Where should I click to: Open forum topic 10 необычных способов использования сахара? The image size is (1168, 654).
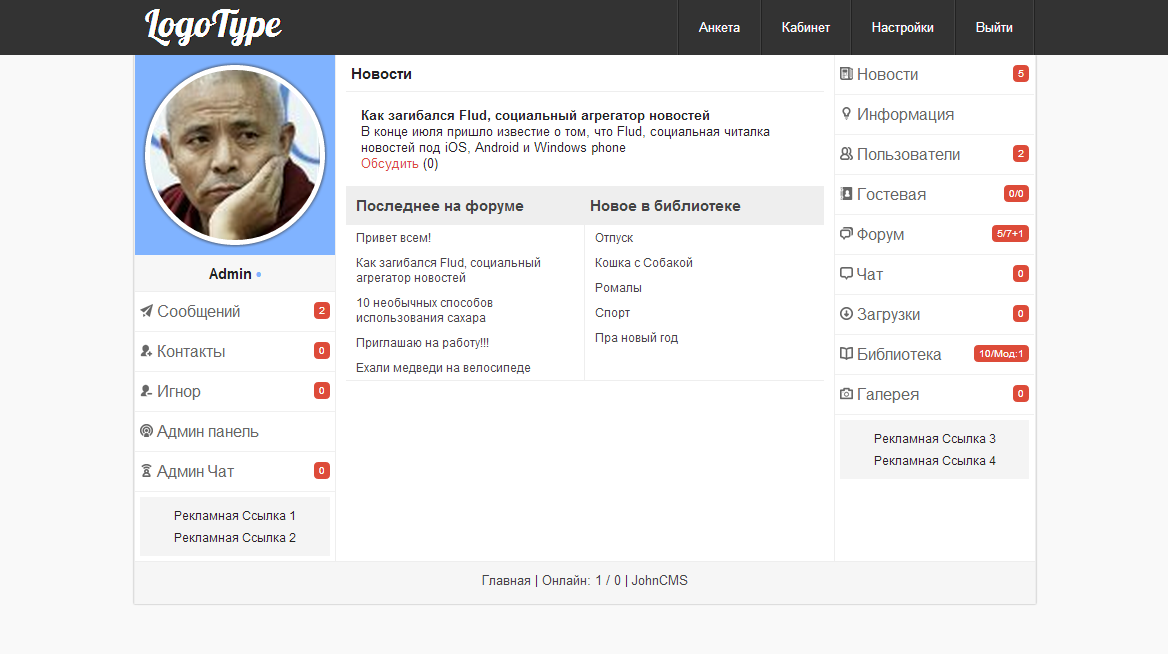(x=425, y=311)
